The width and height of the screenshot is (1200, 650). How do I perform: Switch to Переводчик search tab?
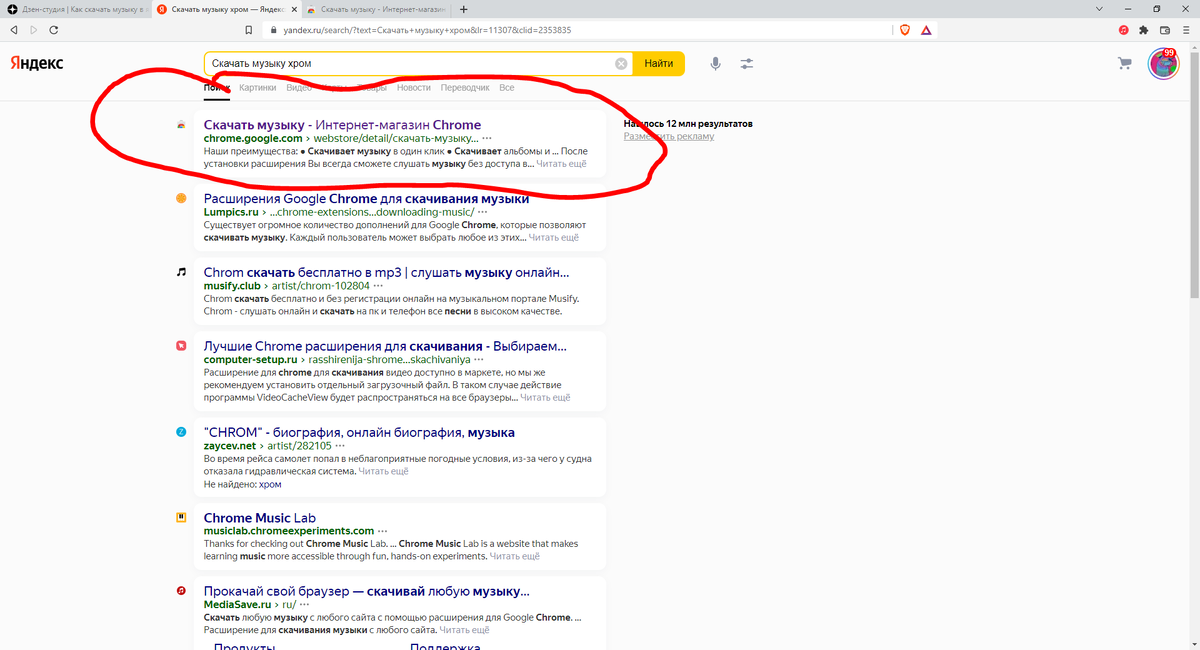click(465, 88)
